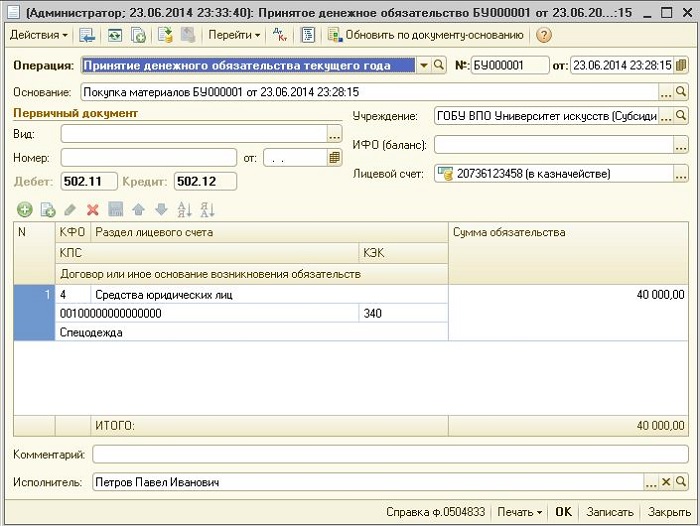Click the 40 000,00 sum cell in row 1

pos(568,313)
